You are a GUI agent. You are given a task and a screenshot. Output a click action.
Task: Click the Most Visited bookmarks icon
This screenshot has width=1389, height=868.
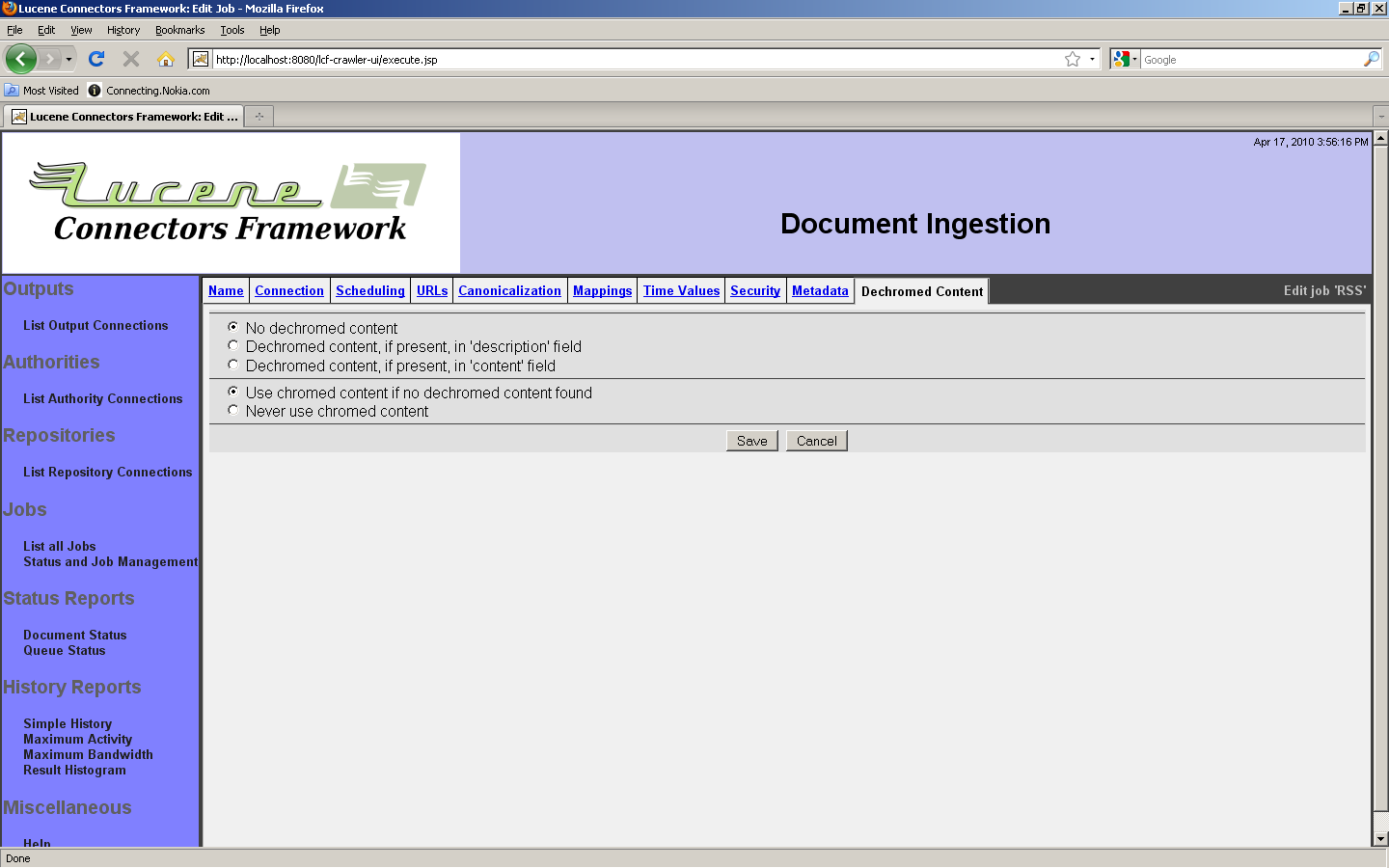pos(12,91)
